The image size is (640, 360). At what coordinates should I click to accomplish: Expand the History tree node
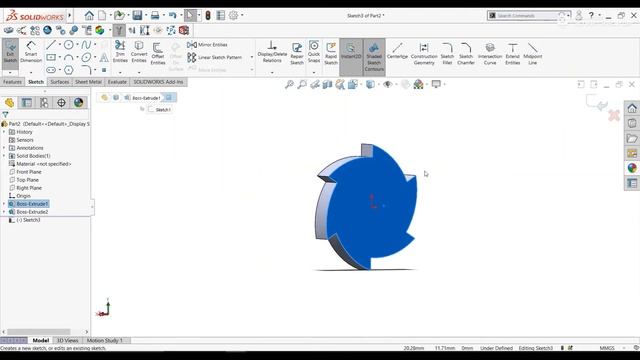coord(4,132)
